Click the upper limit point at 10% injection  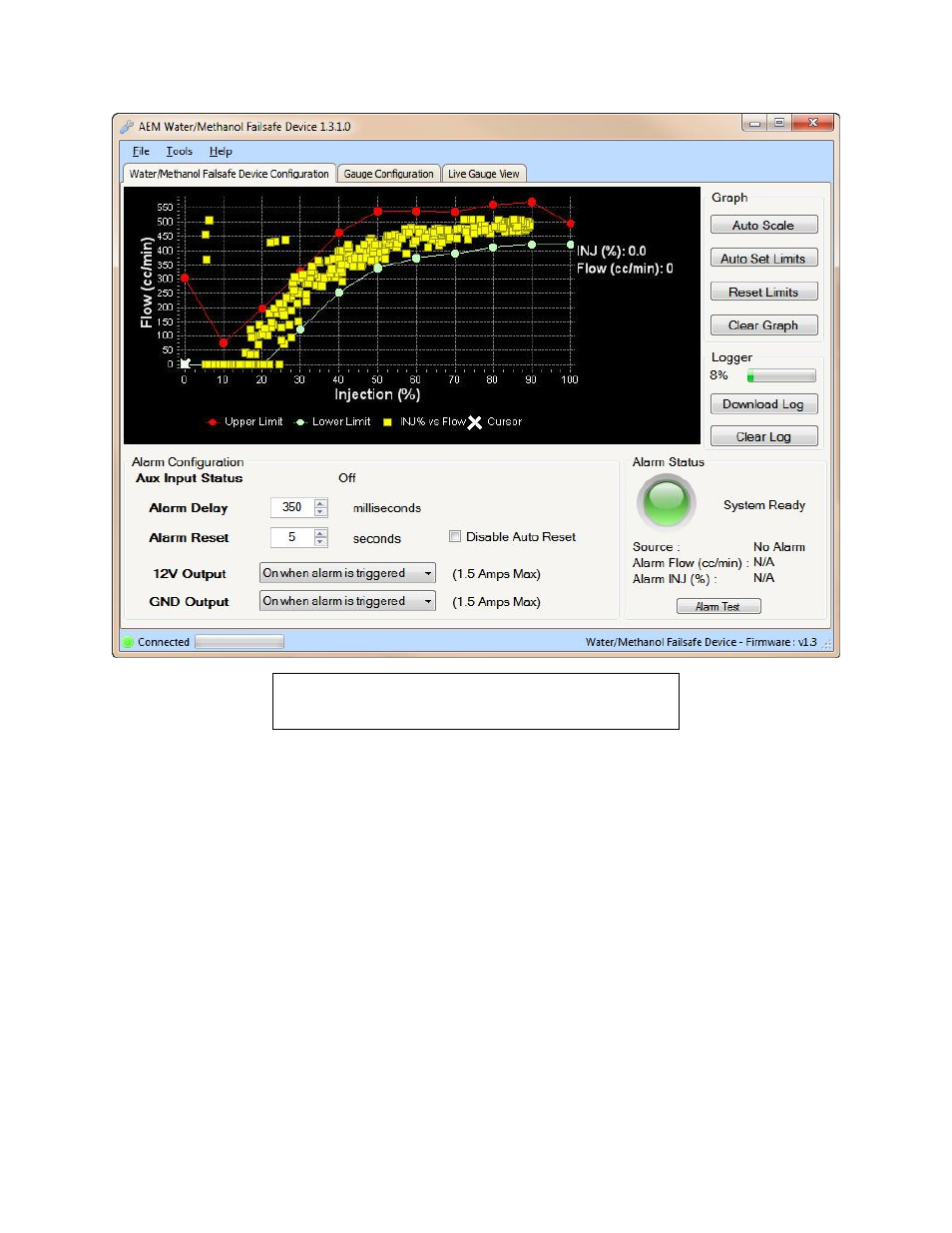(223, 342)
